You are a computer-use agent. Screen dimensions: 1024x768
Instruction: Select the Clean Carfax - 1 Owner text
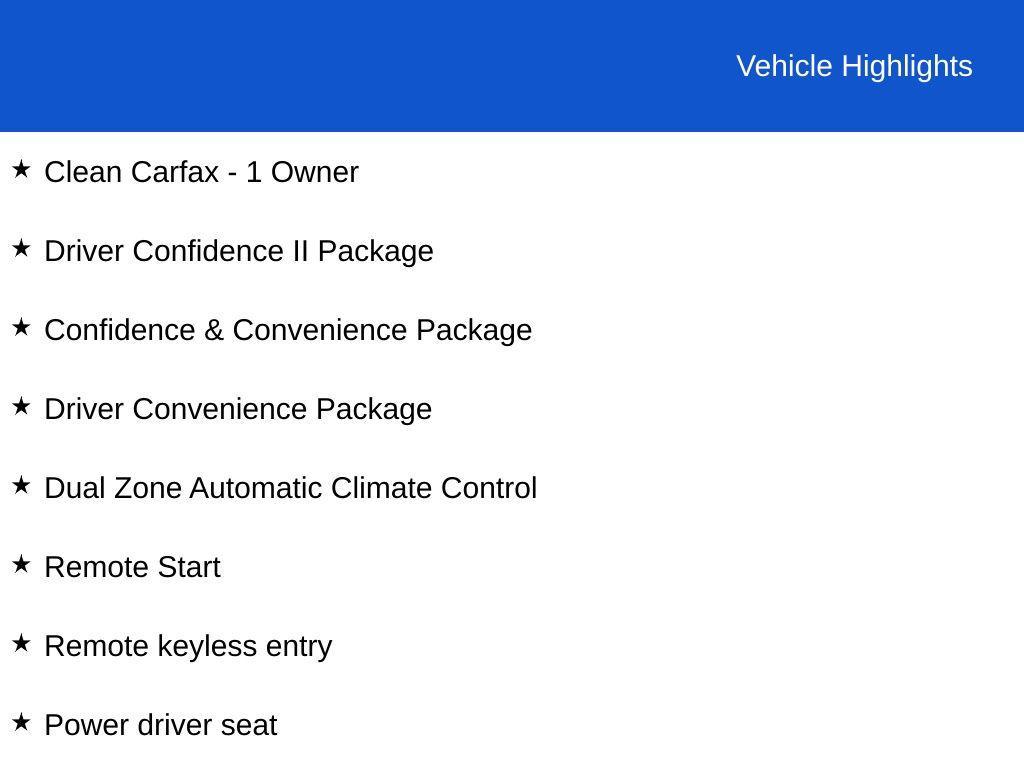tap(201, 172)
